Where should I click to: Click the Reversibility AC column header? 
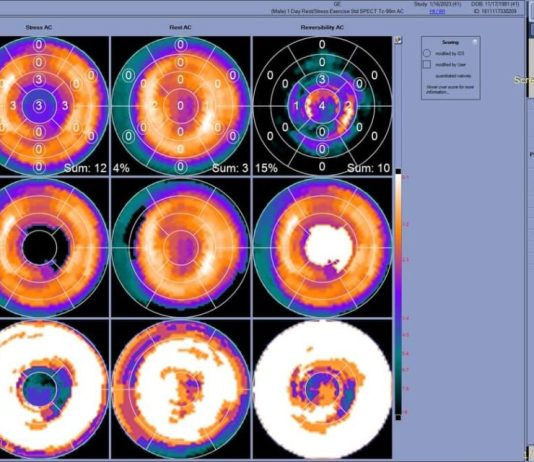click(x=322, y=27)
